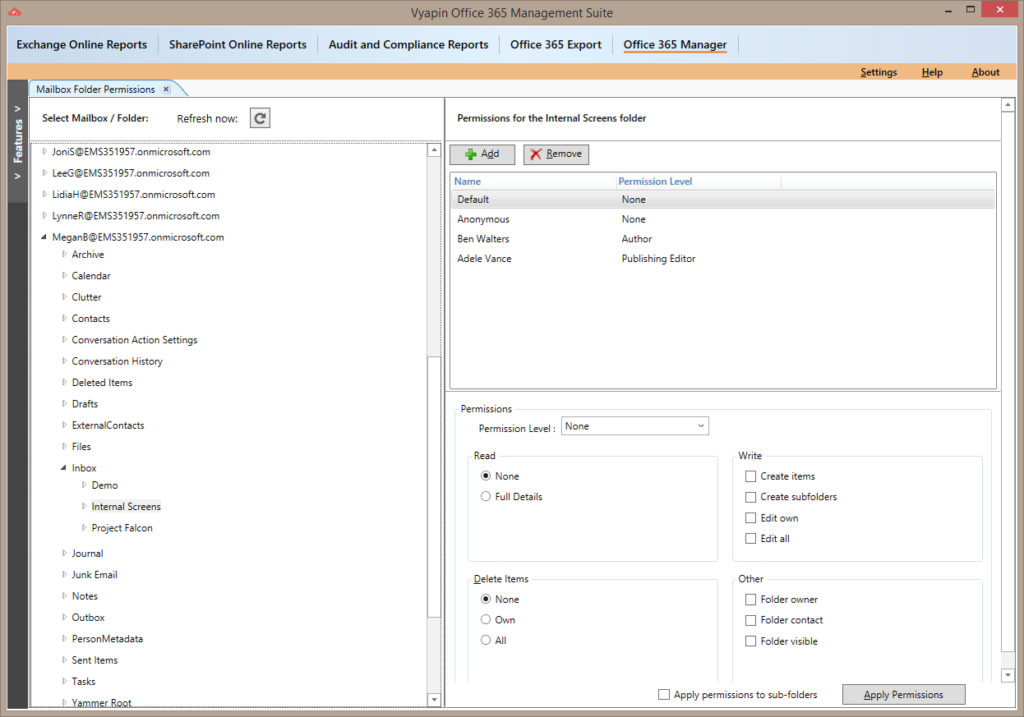1024x717 pixels.
Task: Check the Folder owner option
Action: 750,599
